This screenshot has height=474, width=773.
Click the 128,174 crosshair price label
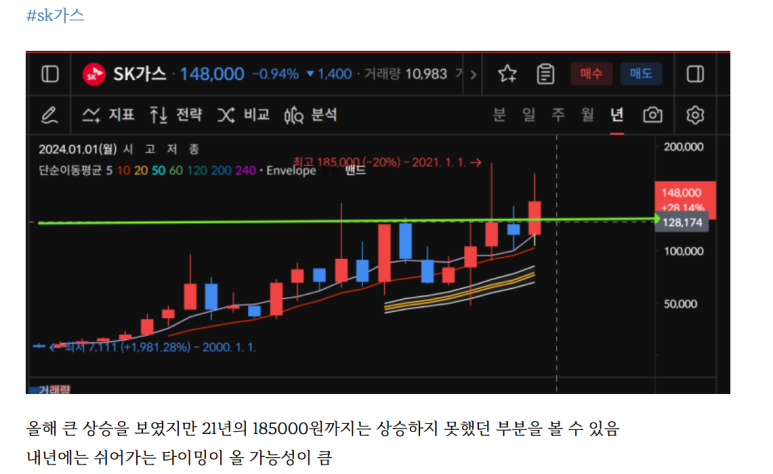(682, 222)
